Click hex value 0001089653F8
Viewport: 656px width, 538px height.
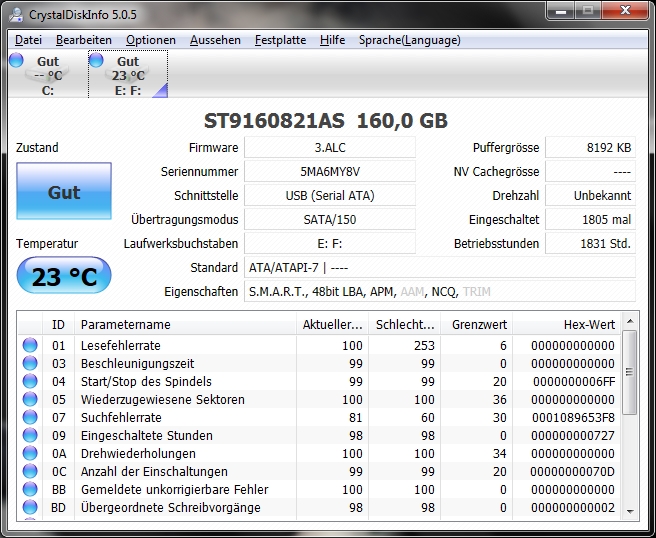point(573,418)
